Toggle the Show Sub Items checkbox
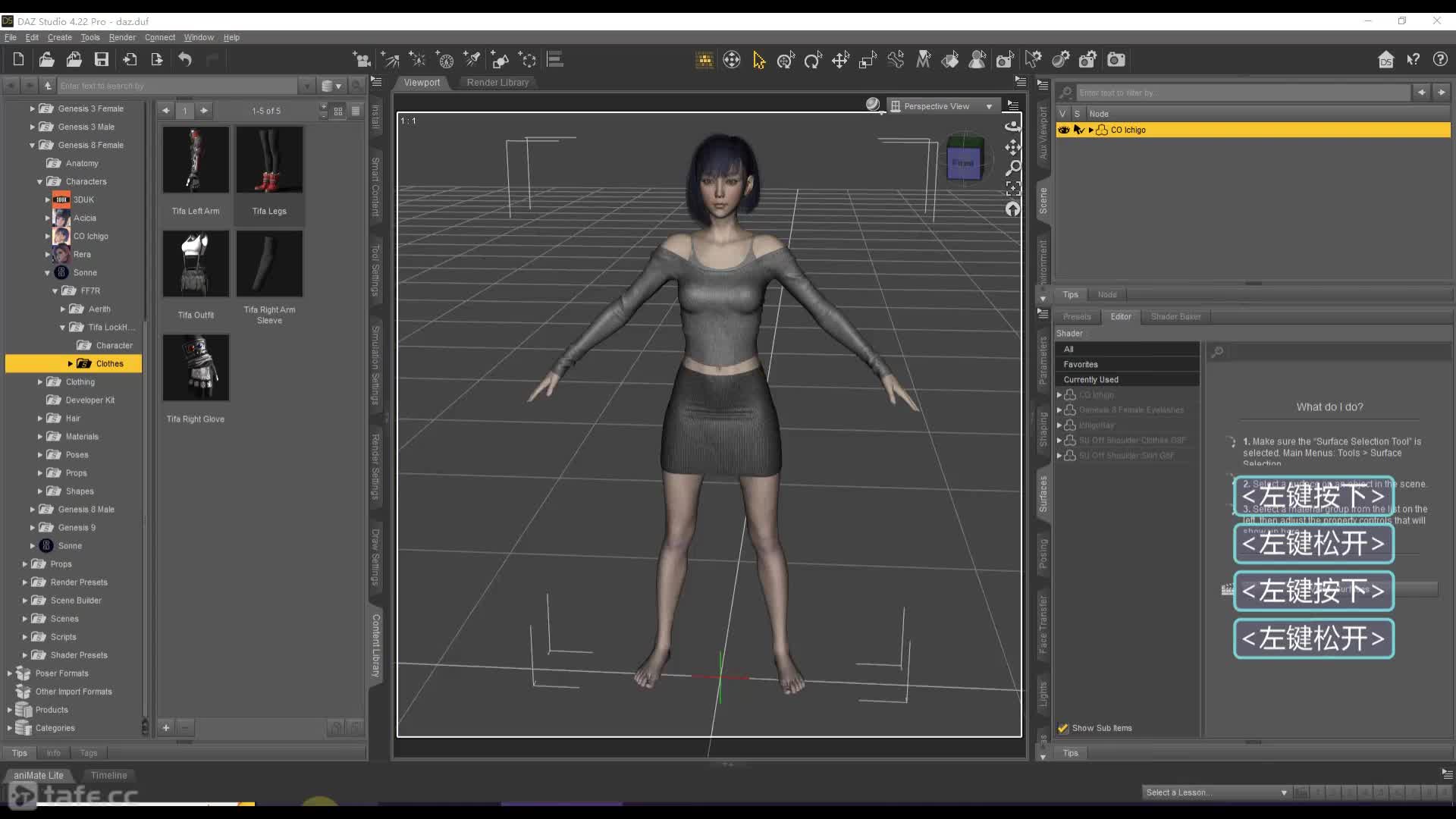 1063,728
